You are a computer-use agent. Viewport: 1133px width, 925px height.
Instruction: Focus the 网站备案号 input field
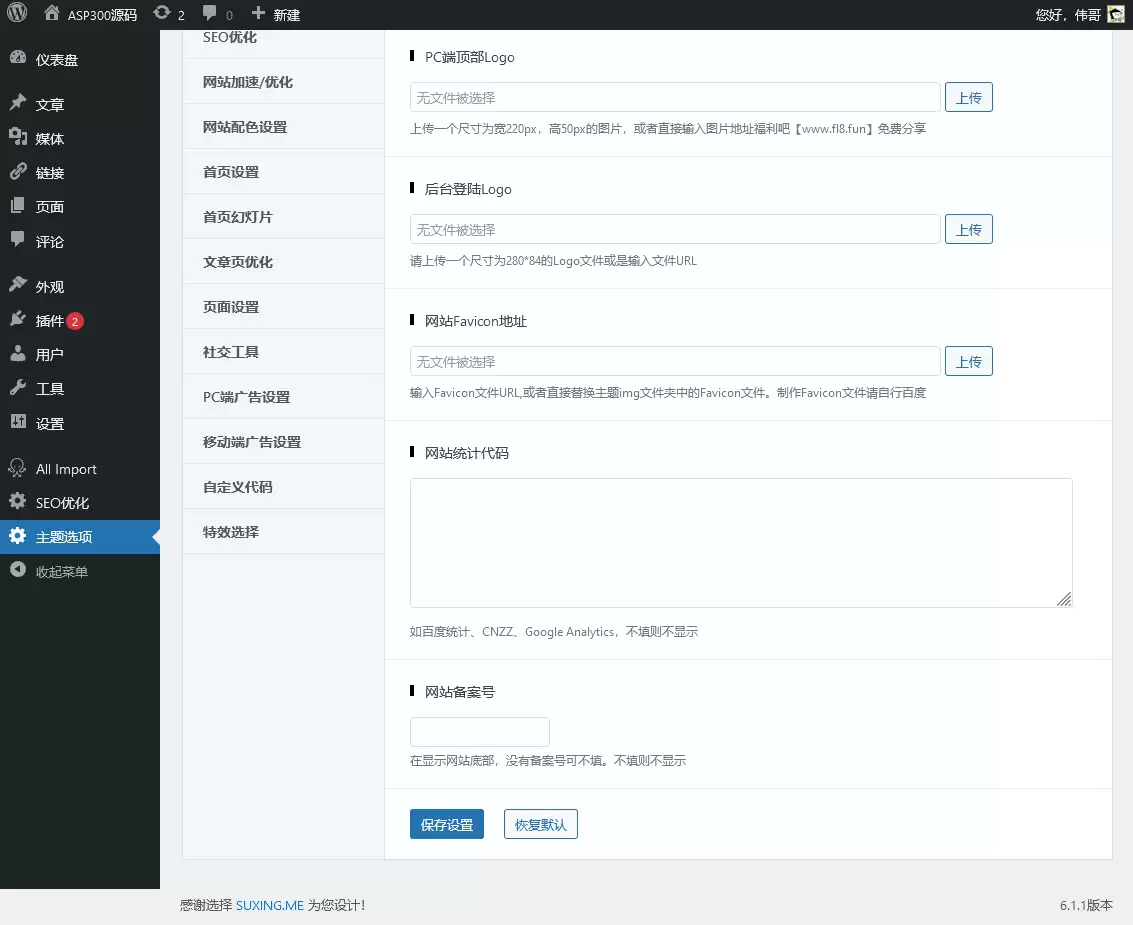click(x=480, y=732)
